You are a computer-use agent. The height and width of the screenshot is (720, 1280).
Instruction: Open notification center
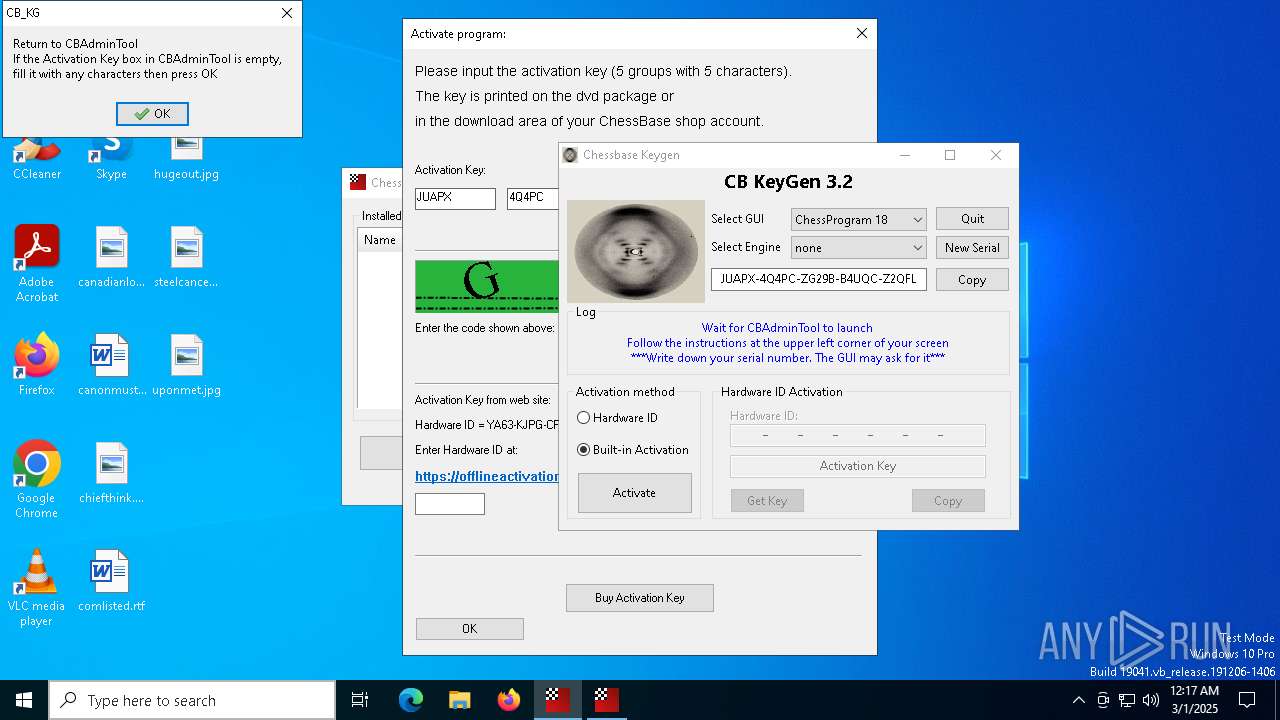point(1247,700)
